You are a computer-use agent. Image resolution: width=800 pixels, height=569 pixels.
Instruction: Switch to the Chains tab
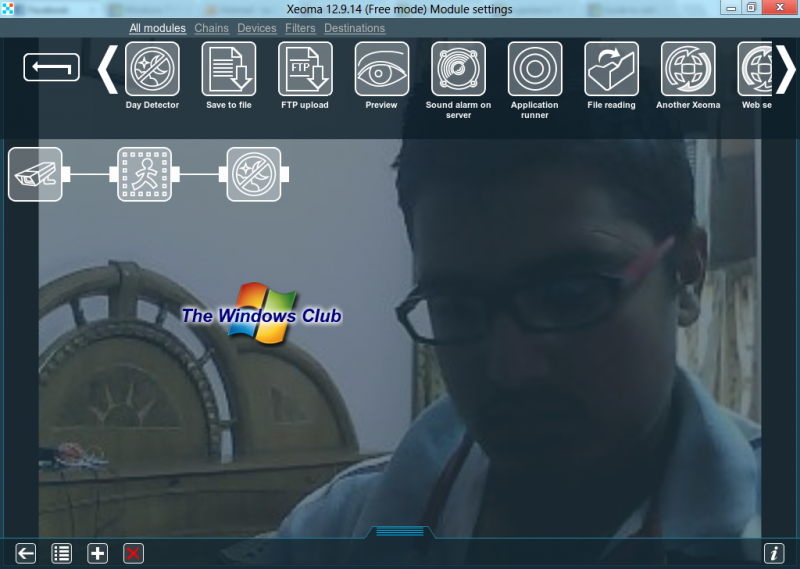[x=211, y=28]
